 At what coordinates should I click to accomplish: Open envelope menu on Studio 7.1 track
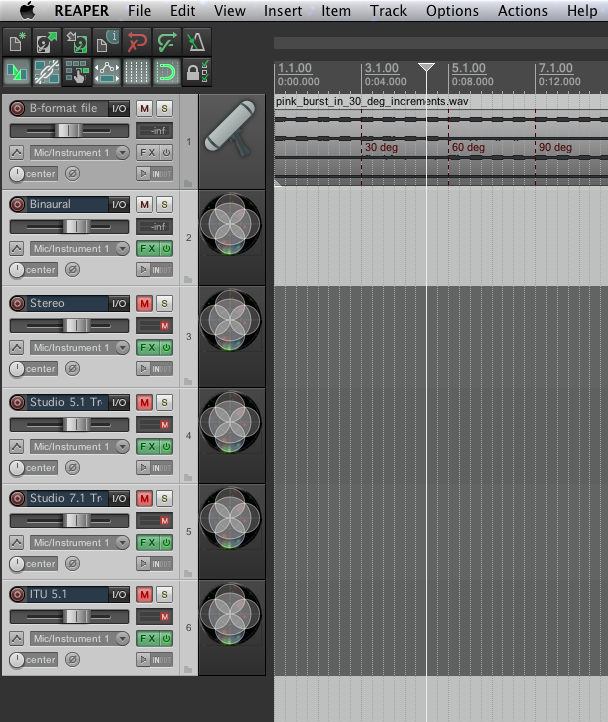pos(17,542)
